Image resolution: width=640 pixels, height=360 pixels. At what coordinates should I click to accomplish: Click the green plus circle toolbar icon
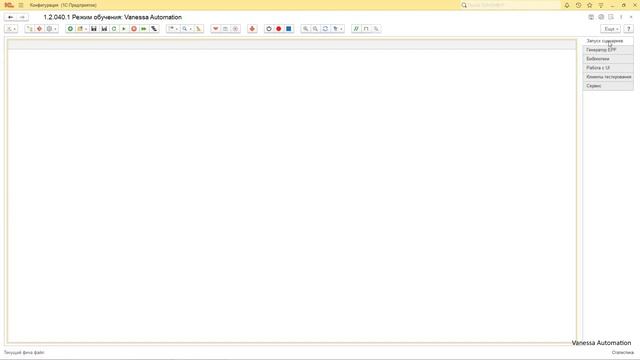(x=70, y=29)
